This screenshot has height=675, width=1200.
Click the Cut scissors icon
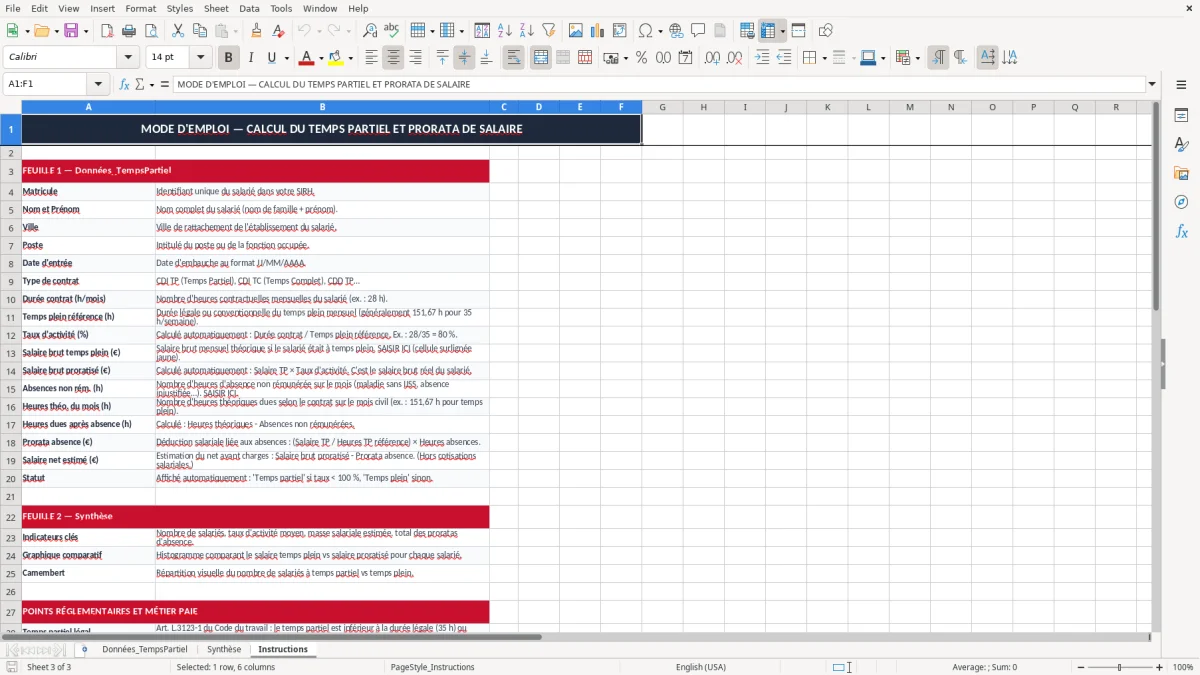pos(177,31)
